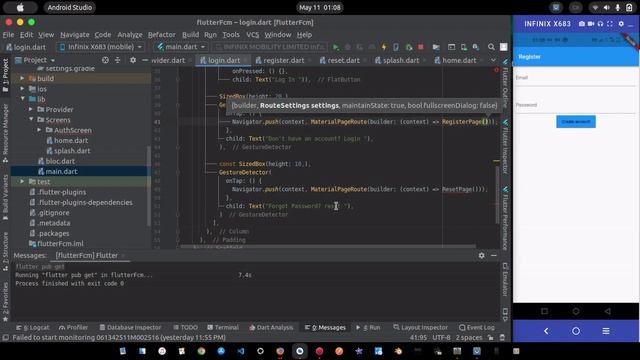Tap the phone back navigation arrow
The width and height of the screenshot is (640, 360).
(546, 331)
